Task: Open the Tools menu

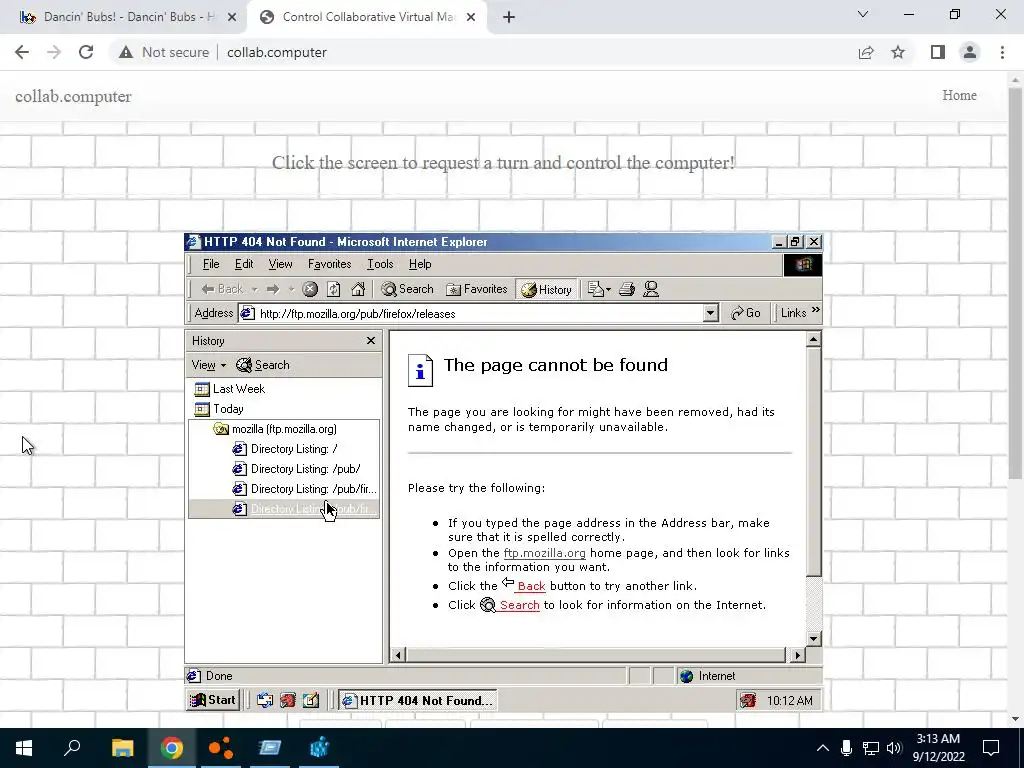Action: click(380, 264)
